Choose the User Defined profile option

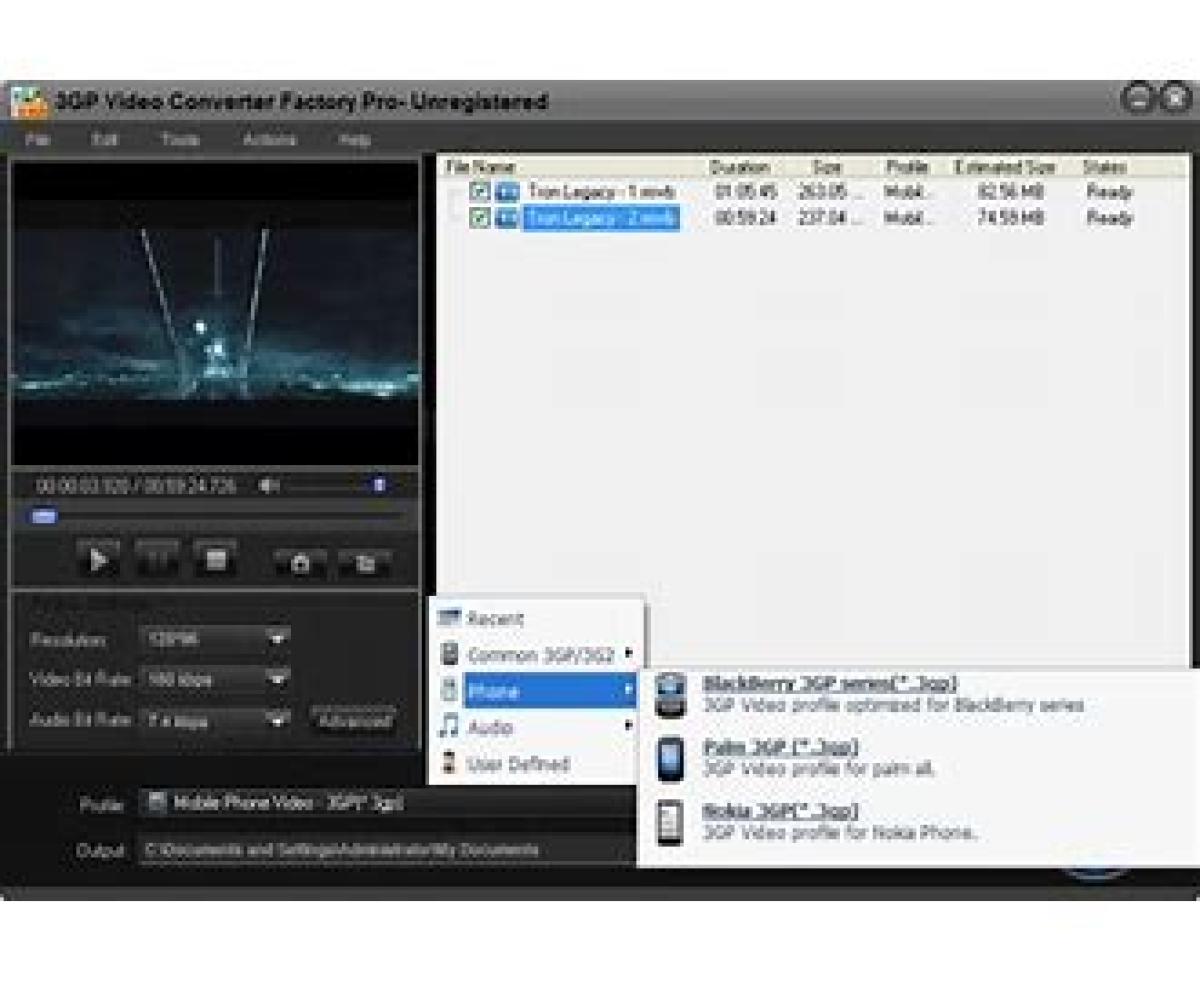[x=517, y=765]
